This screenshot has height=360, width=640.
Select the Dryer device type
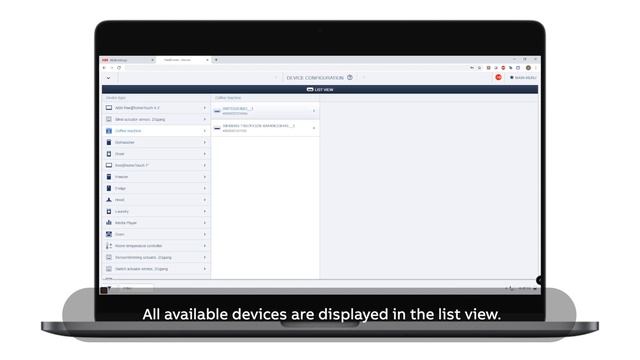pos(156,154)
